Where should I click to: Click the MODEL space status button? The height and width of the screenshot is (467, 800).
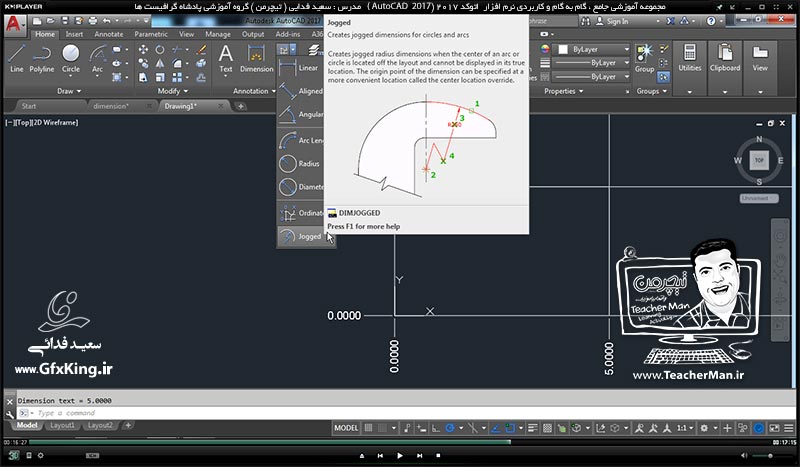346,428
